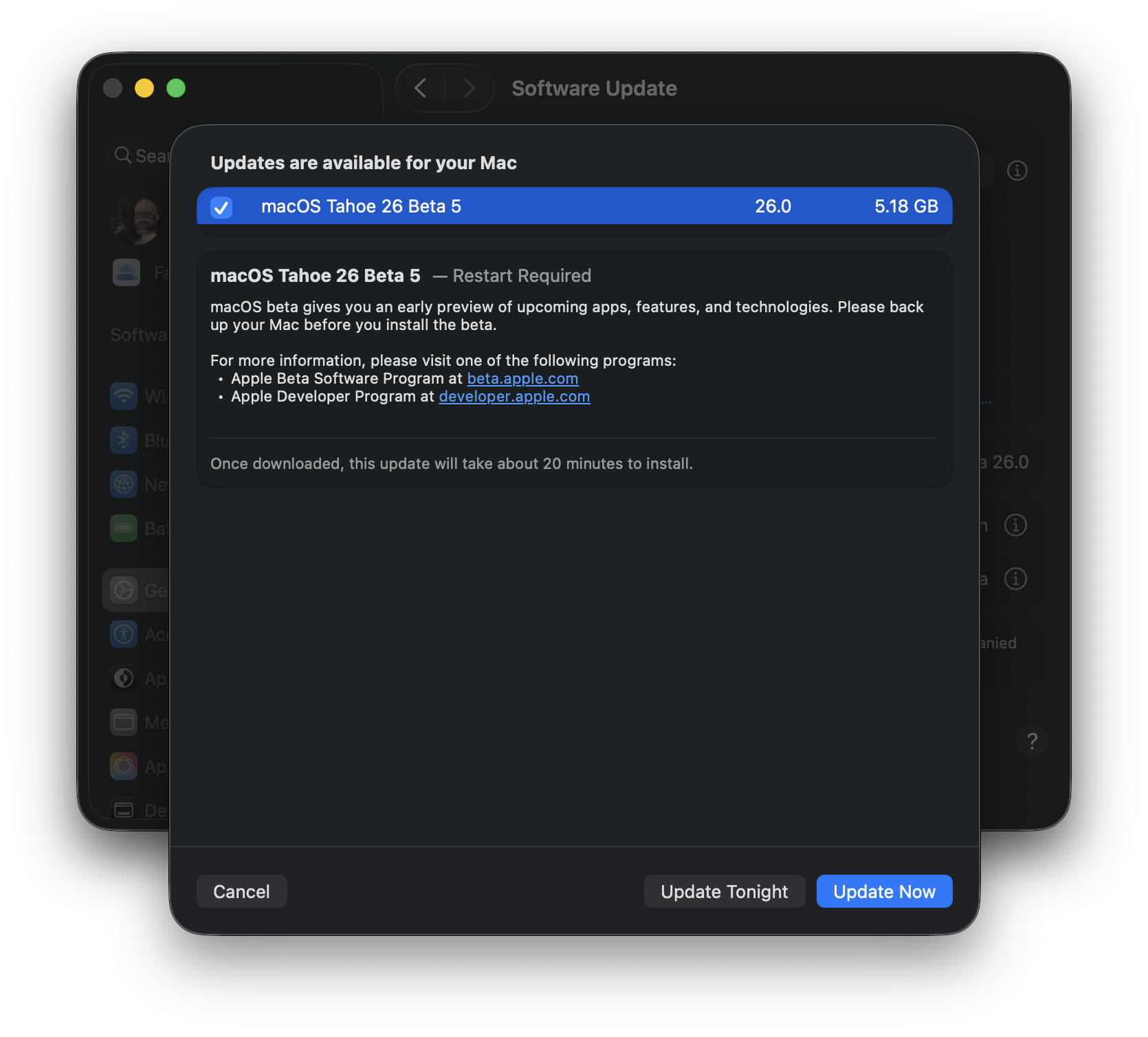Viewport: 1148px width, 1037px height.
Task: Click the user profile avatar
Action: tap(137, 220)
